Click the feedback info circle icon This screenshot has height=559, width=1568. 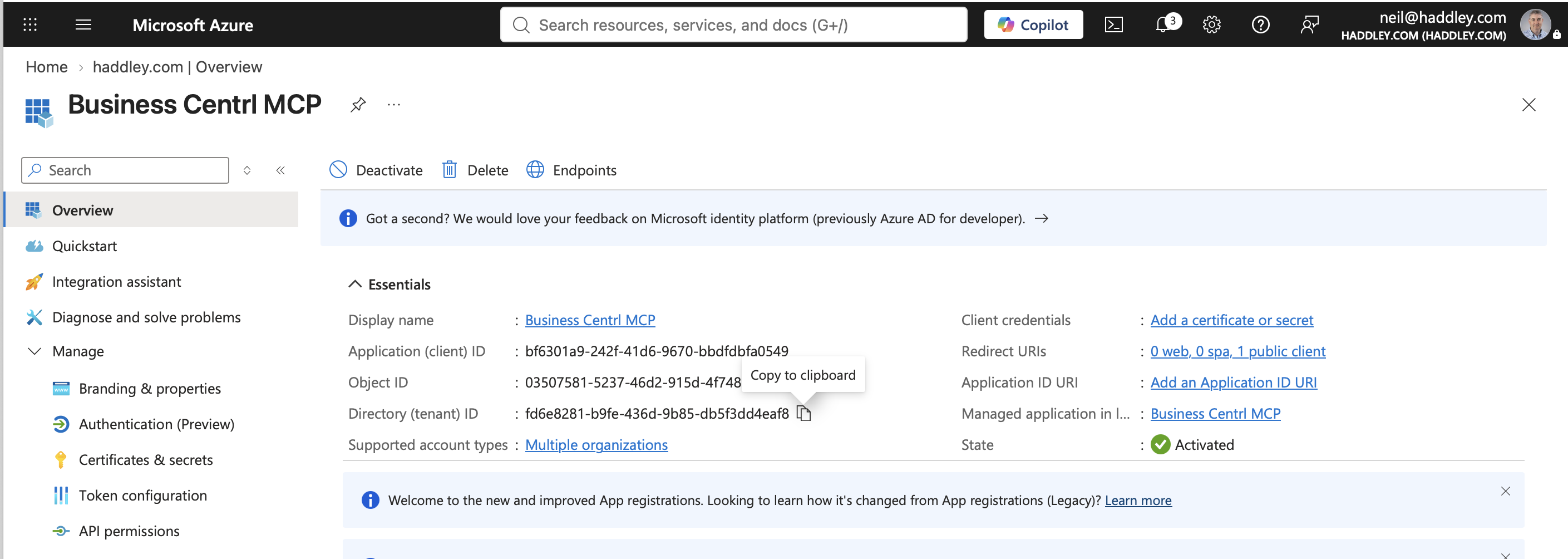coord(348,219)
